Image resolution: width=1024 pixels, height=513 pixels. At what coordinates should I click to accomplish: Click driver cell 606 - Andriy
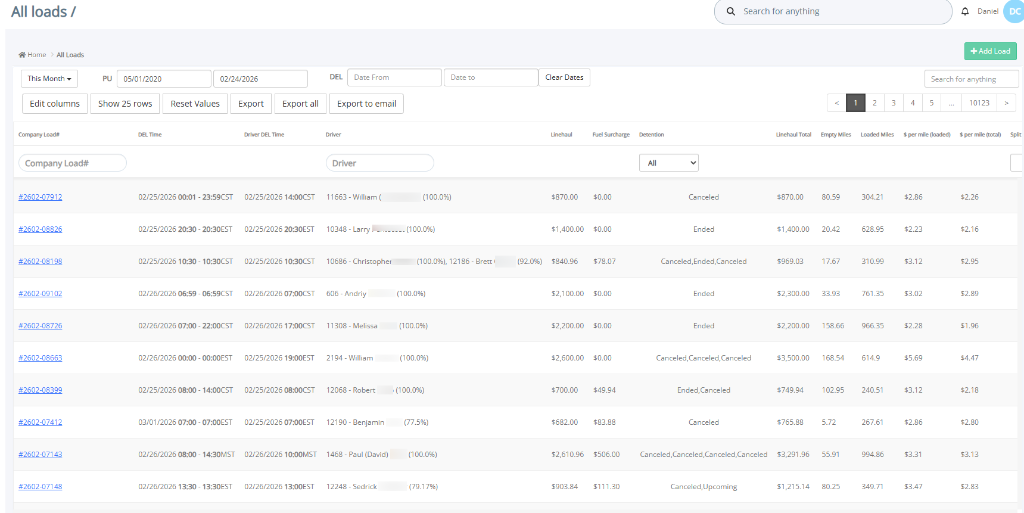(376, 294)
